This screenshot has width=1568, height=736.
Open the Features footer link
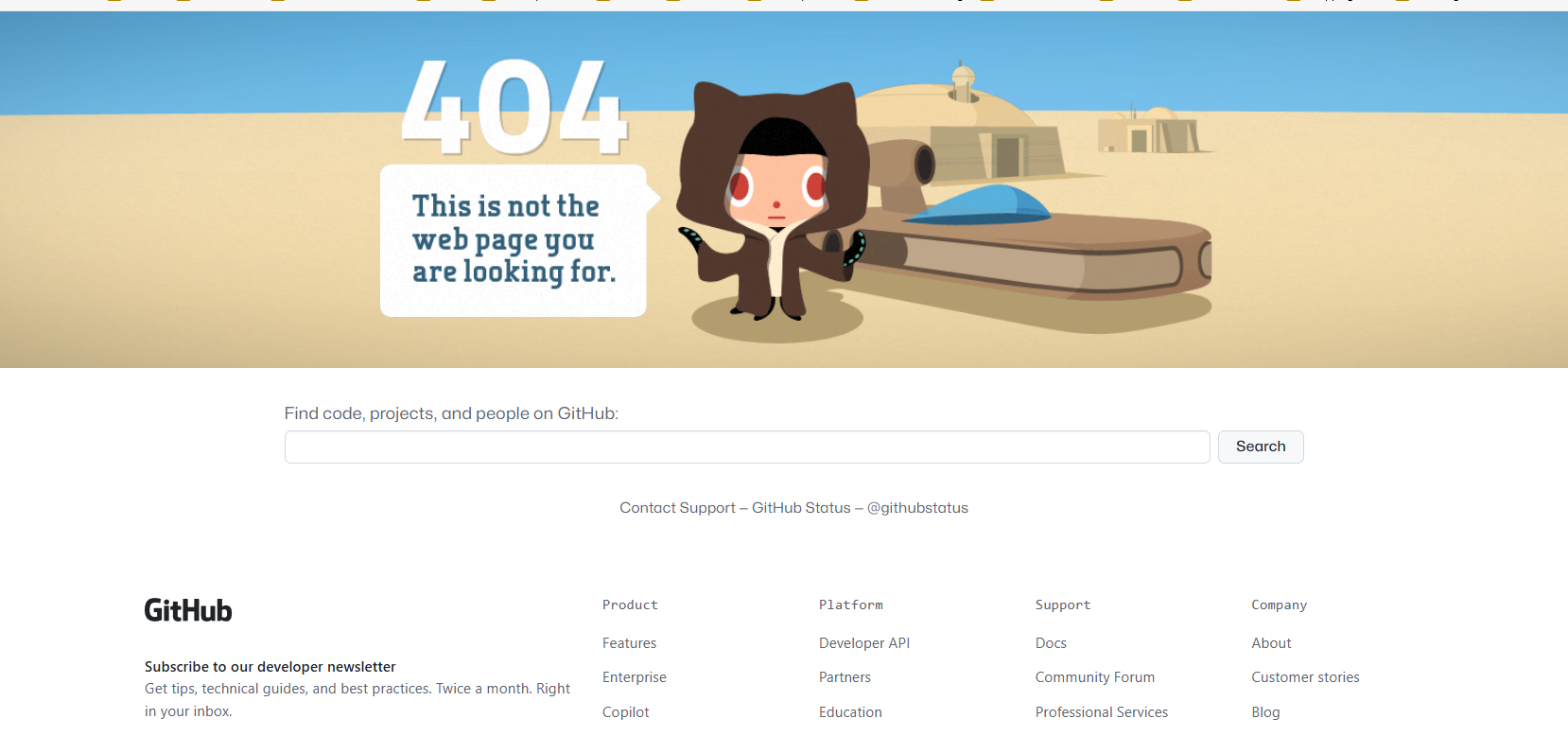629,643
